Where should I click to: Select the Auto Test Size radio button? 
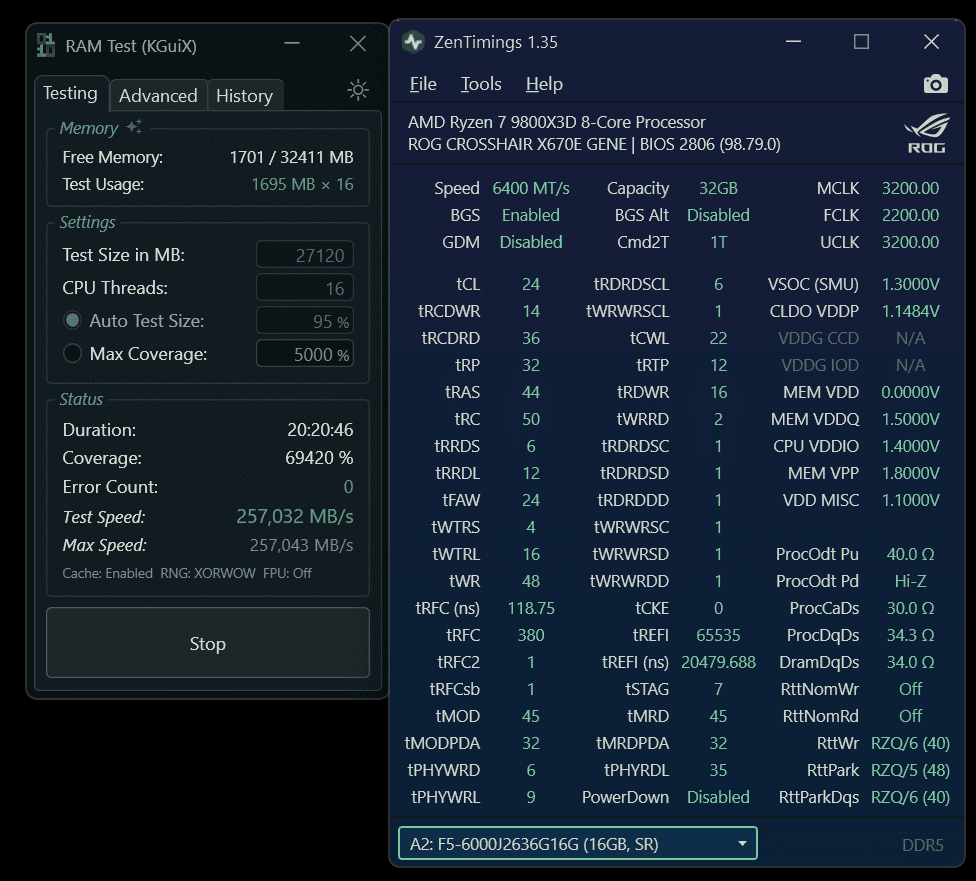(73, 321)
